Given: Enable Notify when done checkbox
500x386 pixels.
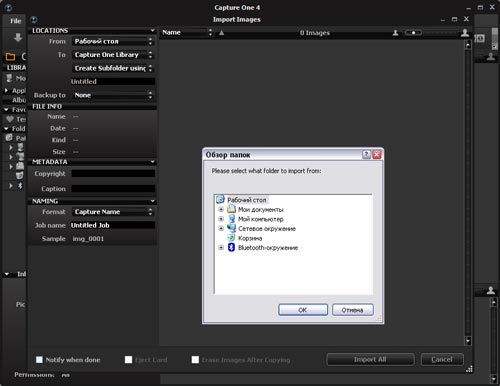Looking at the screenshot, I should (39, 360).
